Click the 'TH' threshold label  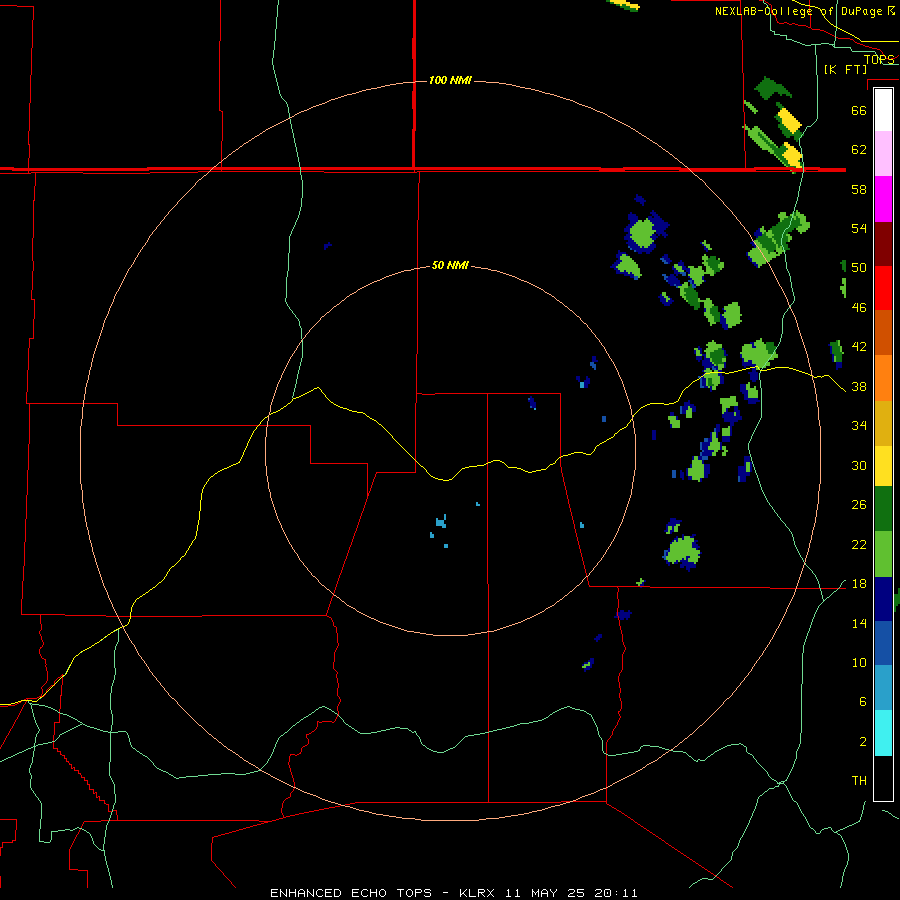pos(859,781)
